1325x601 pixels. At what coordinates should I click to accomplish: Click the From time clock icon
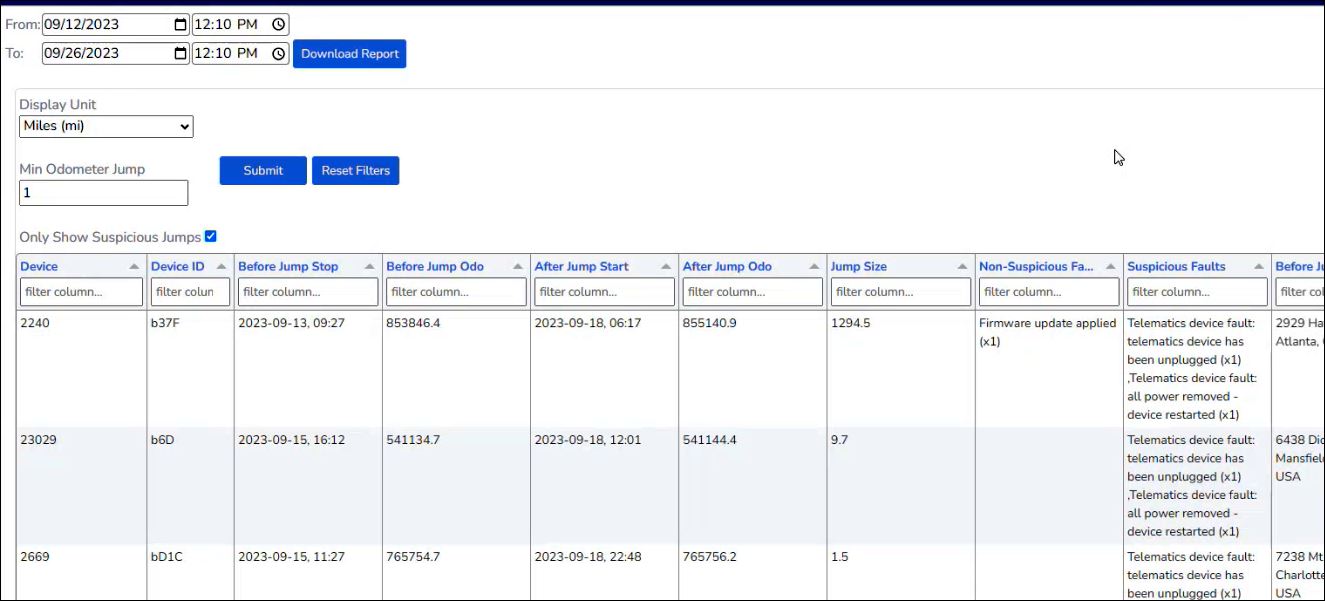click(279, 24)
